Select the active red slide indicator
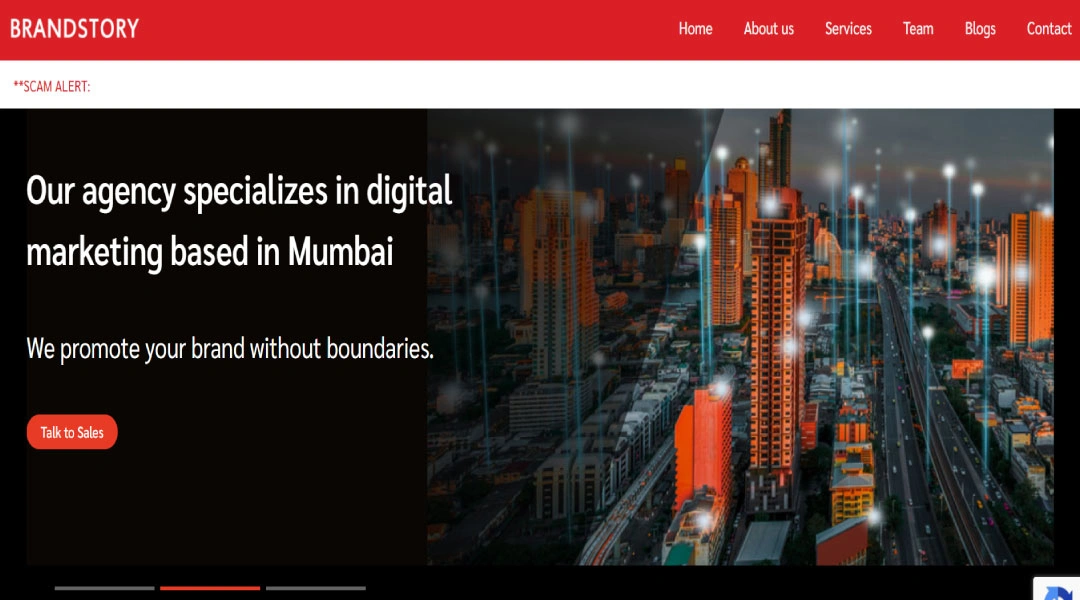This screenshot has width=1080, height=600. 210,588
